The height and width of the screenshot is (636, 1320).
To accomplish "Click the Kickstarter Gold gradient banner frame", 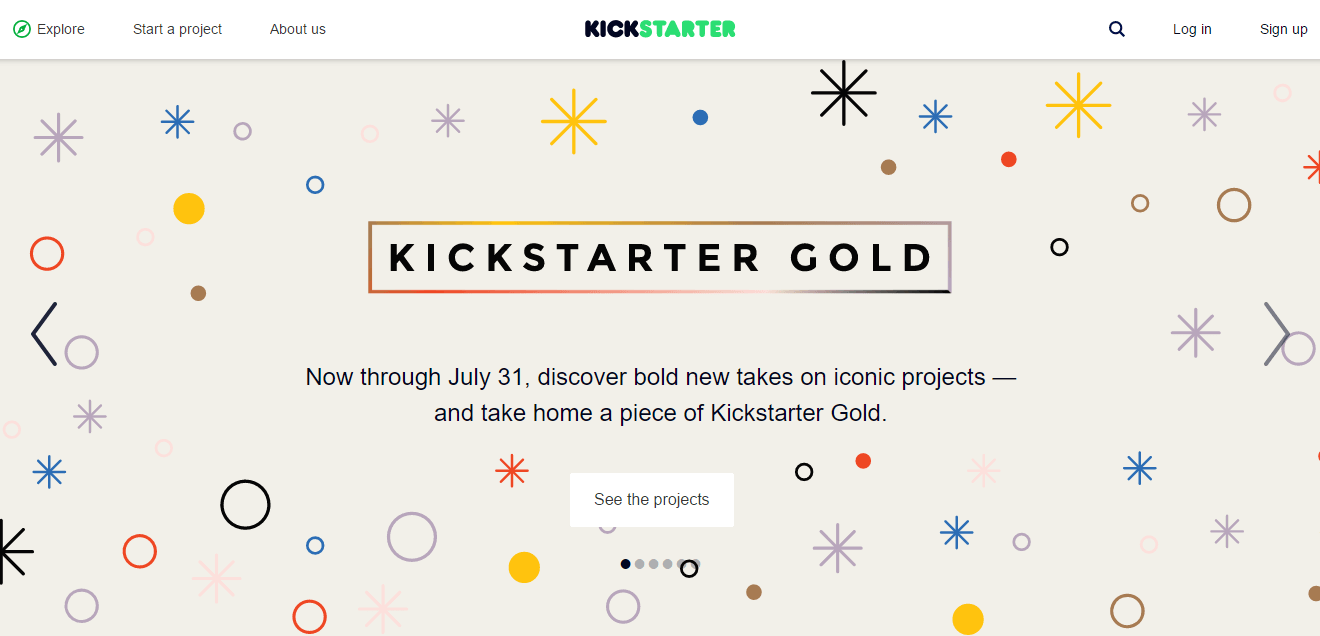I will tap(660, 257).
